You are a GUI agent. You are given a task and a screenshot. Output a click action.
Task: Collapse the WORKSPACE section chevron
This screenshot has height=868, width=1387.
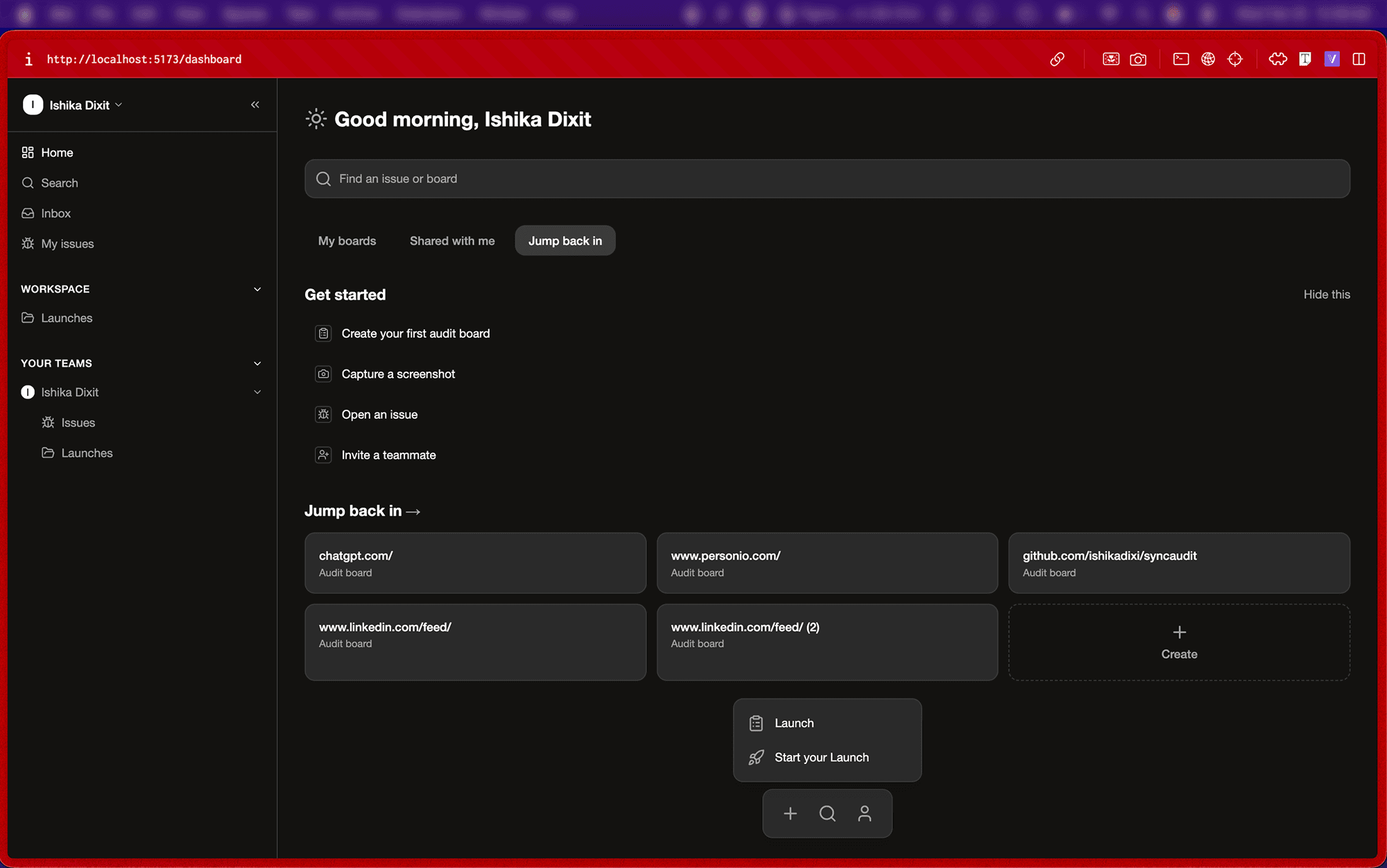[257, 289]
